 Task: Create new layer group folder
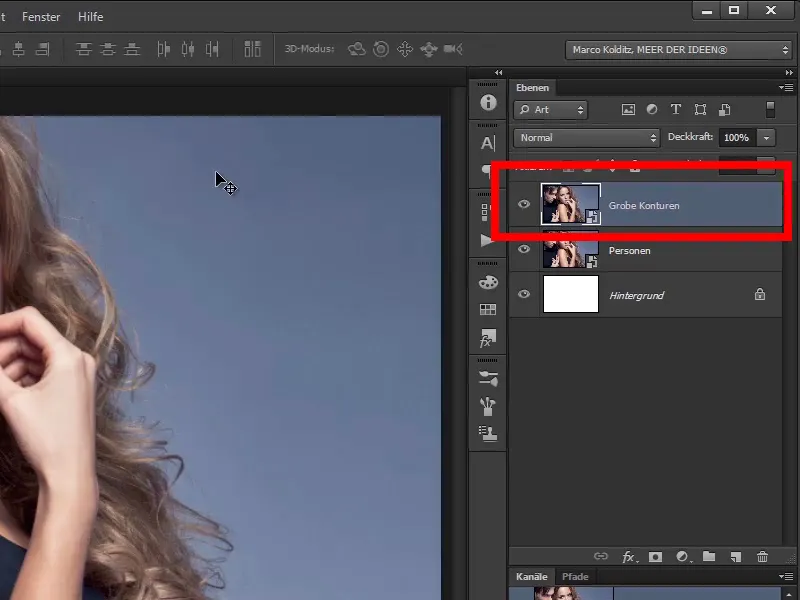point(709,556)
